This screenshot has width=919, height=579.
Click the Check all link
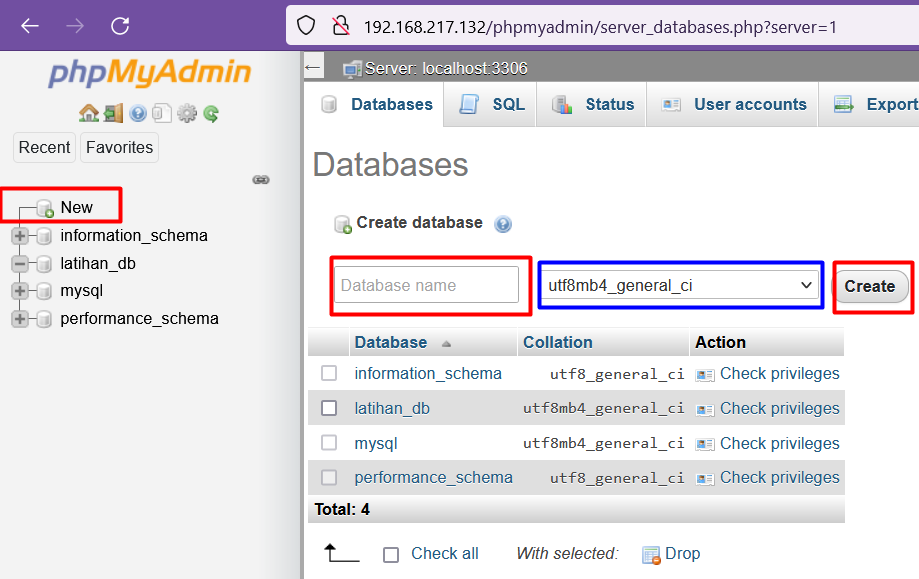coord(445,554)
